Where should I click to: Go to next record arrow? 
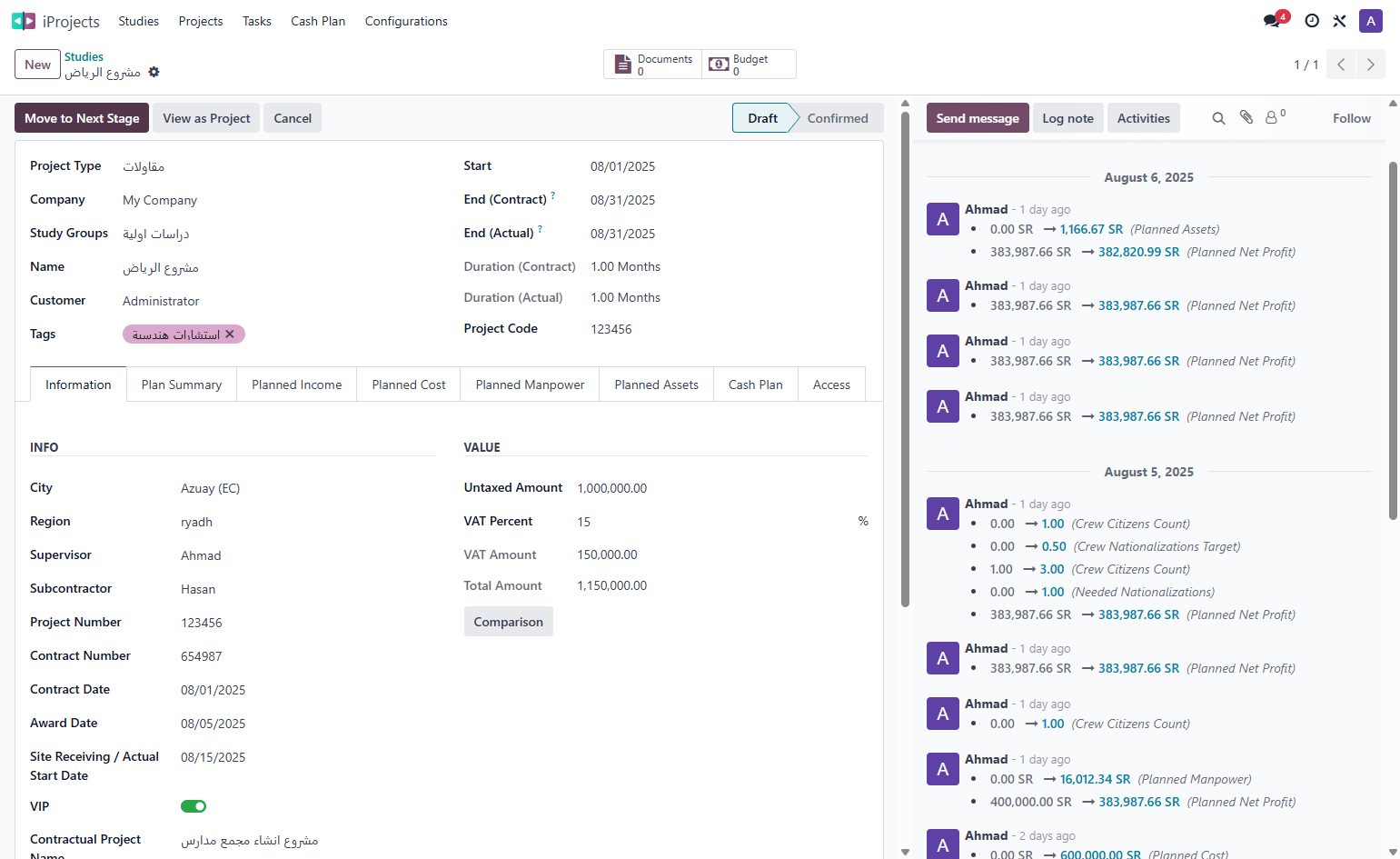(x=1371, y=65)
